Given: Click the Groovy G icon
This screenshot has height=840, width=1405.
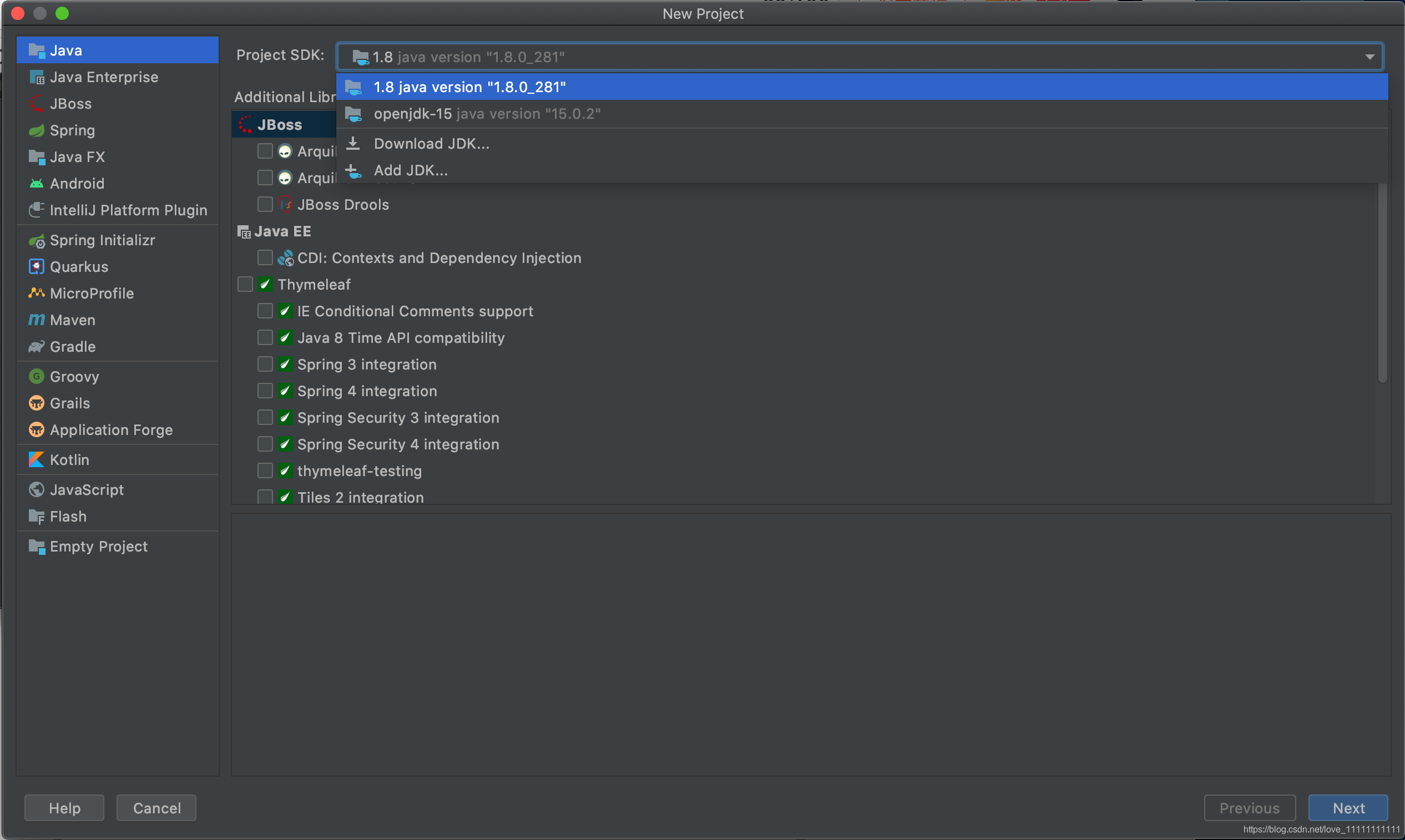Looking at the screenshot, I should (37, 376).
